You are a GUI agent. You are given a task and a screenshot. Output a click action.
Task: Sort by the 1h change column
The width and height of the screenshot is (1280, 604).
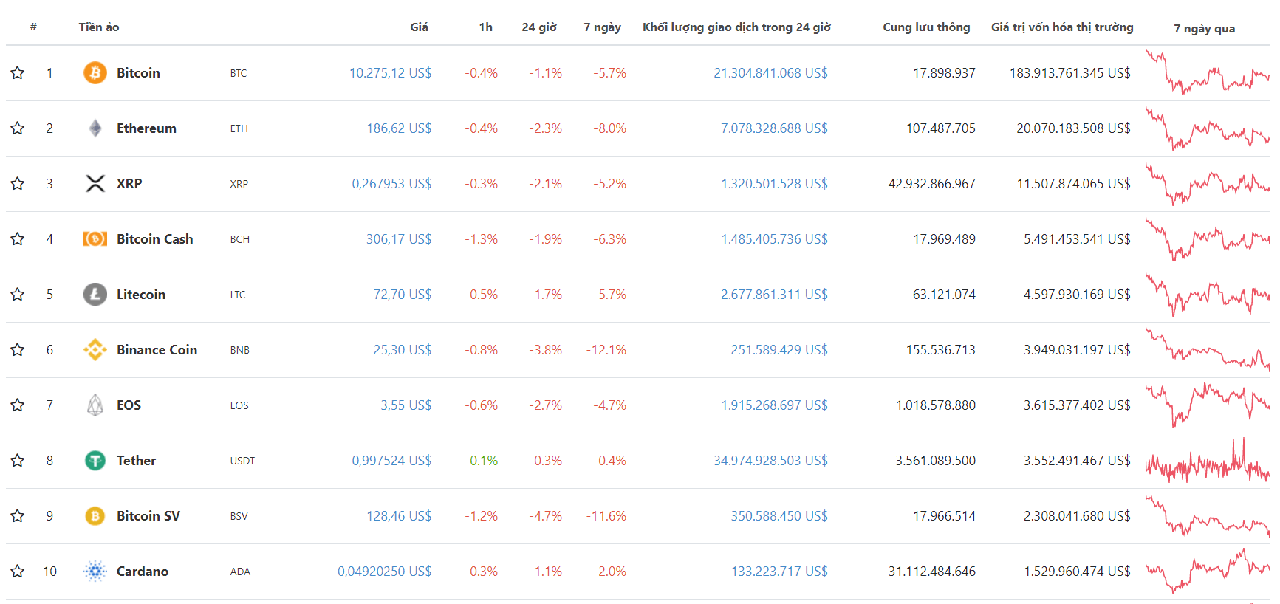click(485, 27)
